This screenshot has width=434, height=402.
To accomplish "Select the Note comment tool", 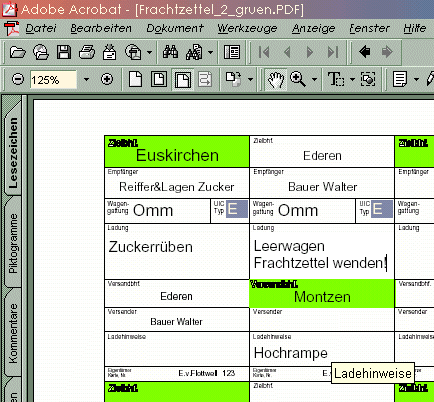I will [400, 79].
